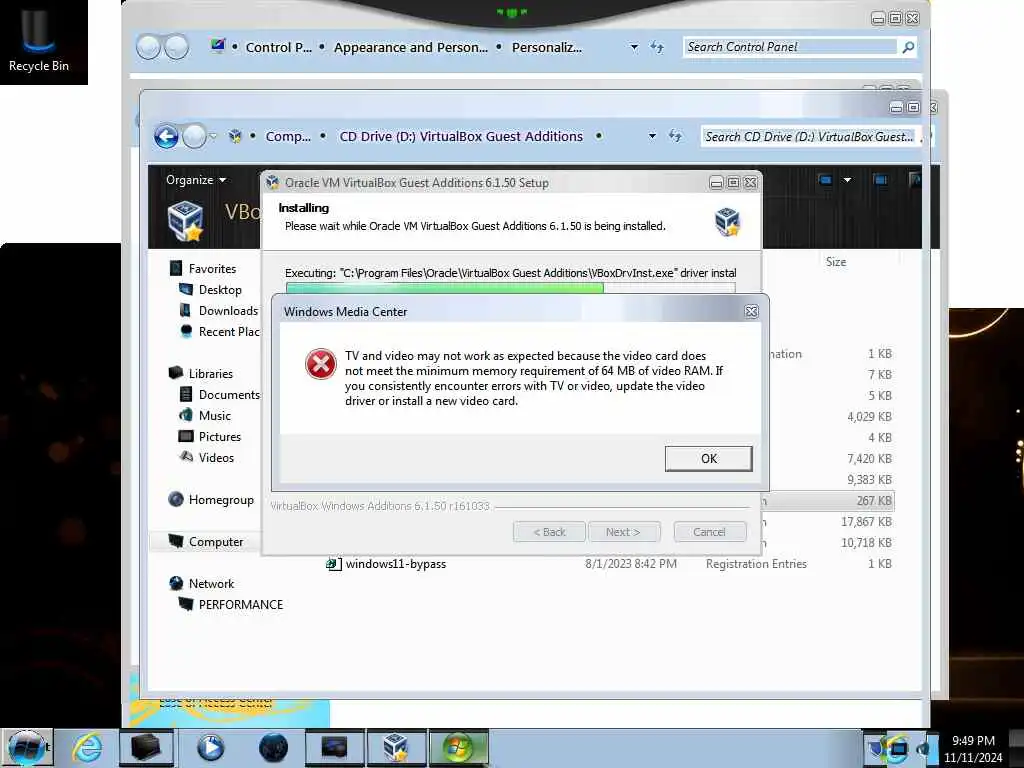The height and width of the screenshot is (768, 1024).
Task: Click the Control Panel search magnifier icon
Action: 908,47
